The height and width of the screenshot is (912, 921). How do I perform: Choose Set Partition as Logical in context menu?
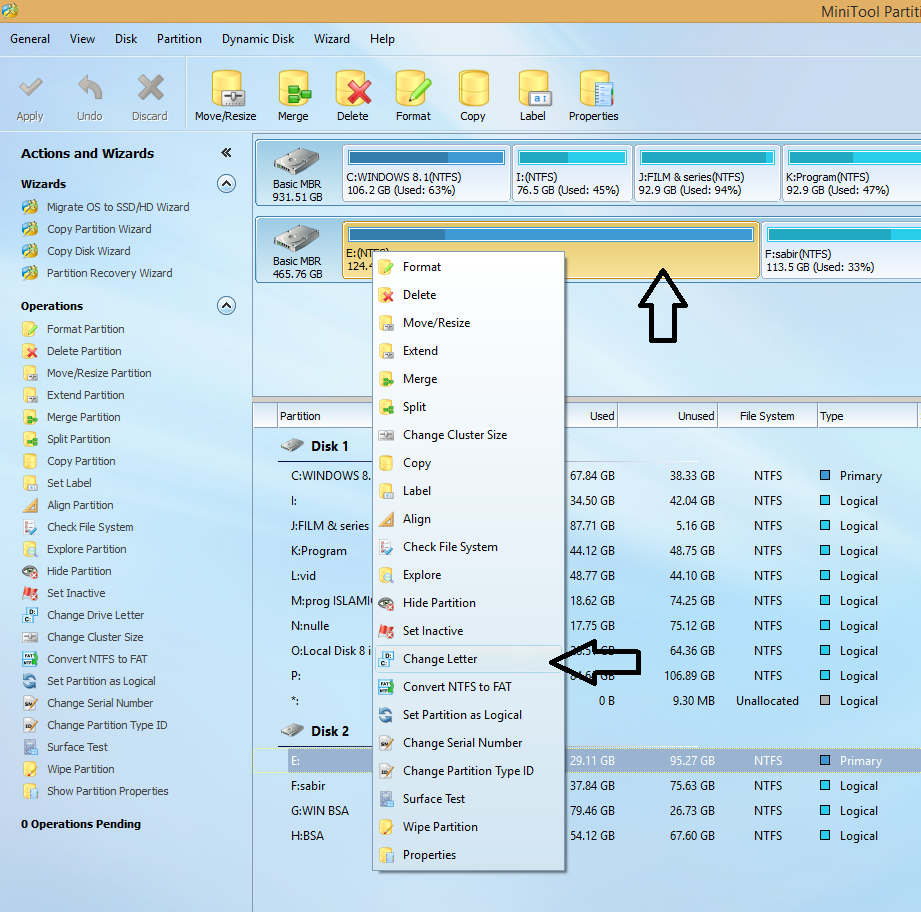coord(469,715)
